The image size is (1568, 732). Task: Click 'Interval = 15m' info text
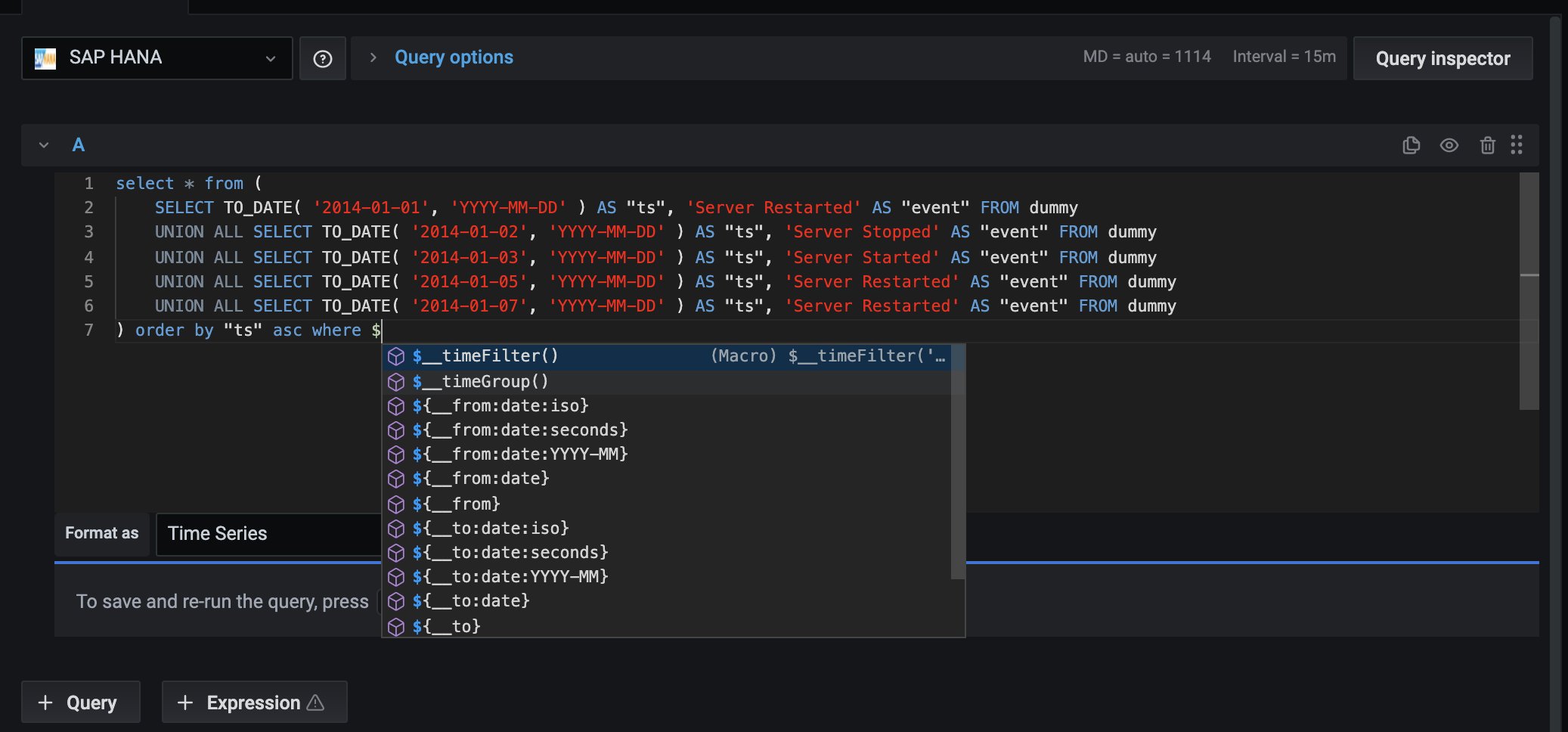pyautogui.click(x=1284, y=57)
